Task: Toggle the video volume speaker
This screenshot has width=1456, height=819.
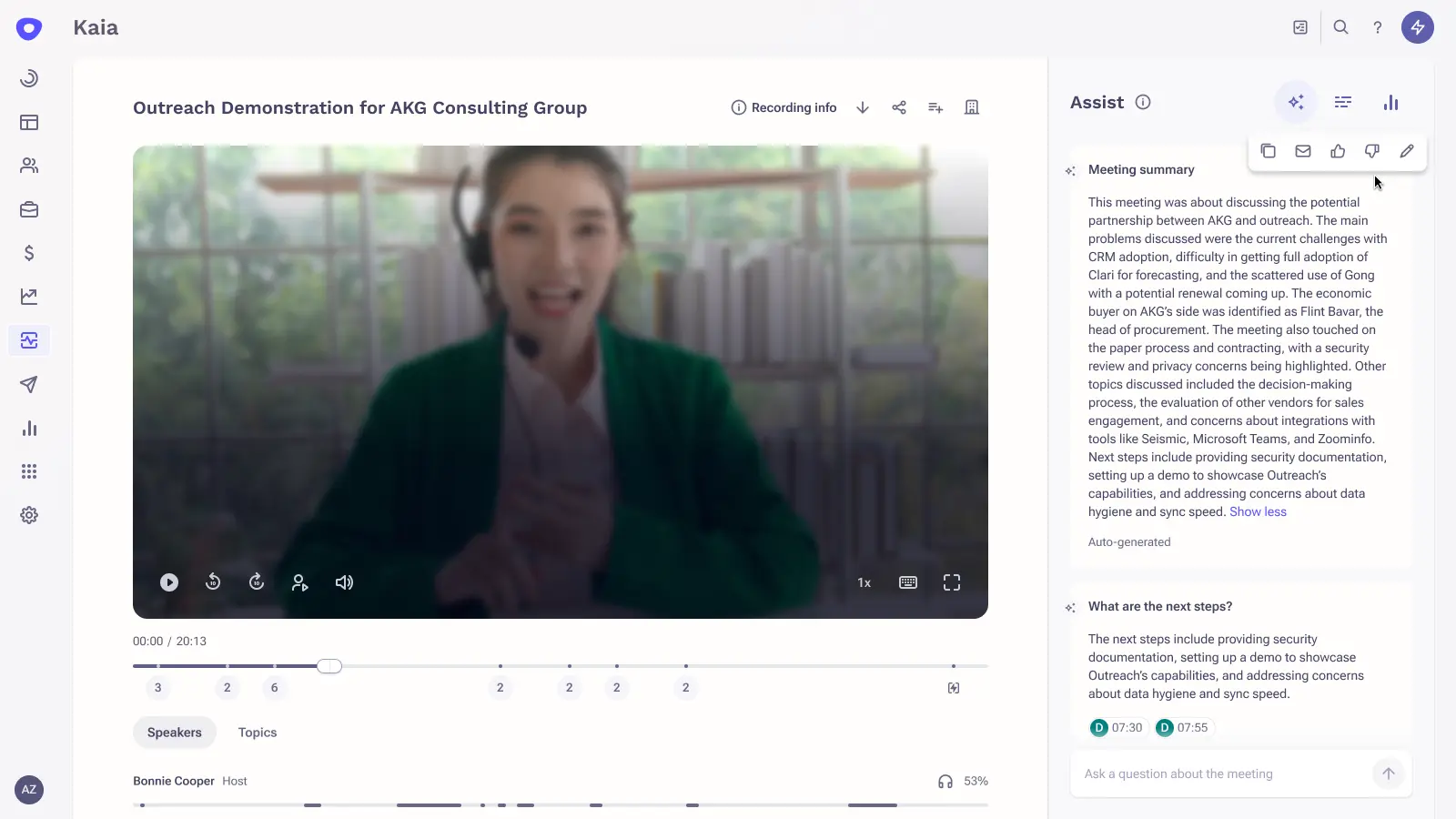Action: click(x=344, y=582)
